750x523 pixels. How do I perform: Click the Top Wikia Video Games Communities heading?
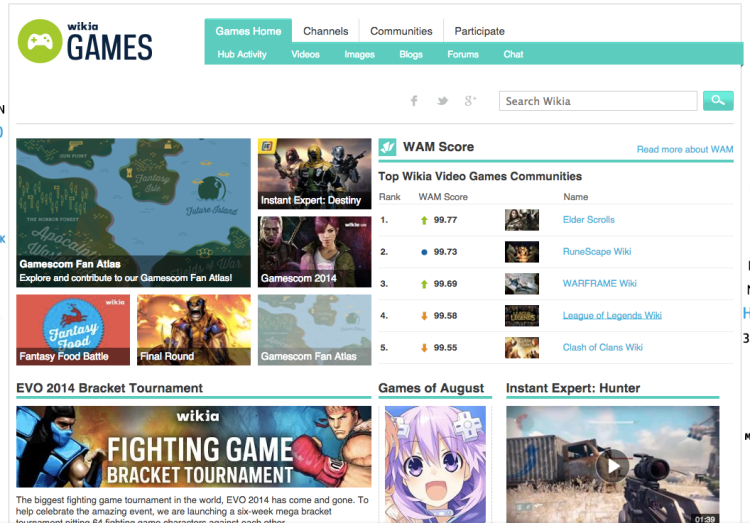pos(480,176)
